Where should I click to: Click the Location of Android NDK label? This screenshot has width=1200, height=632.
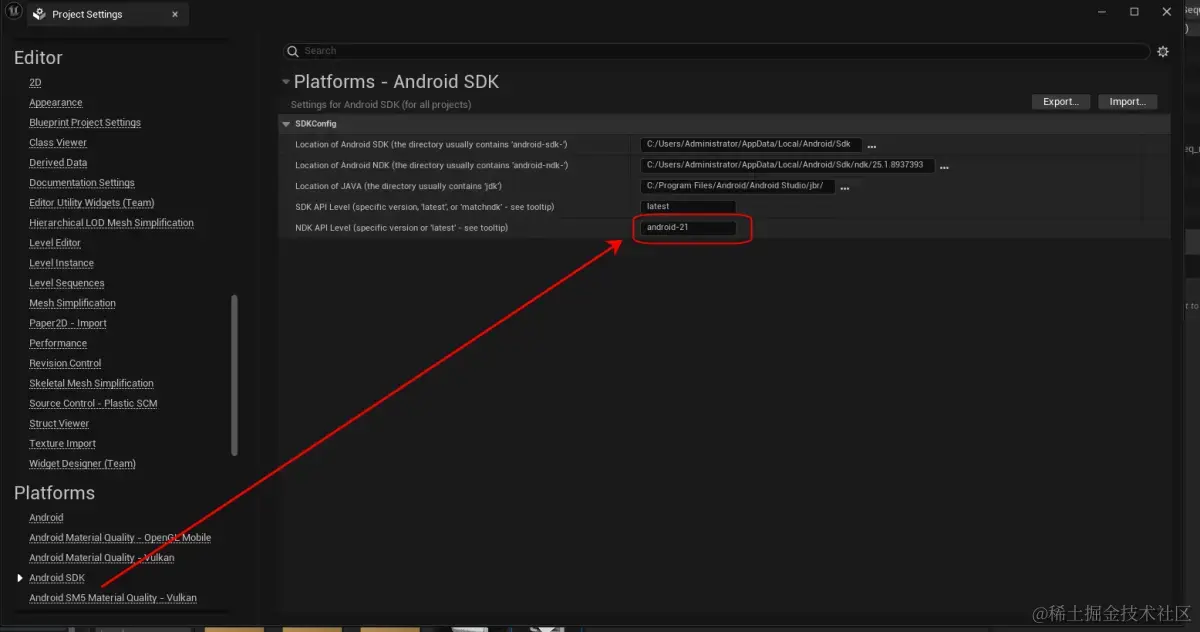431,165
